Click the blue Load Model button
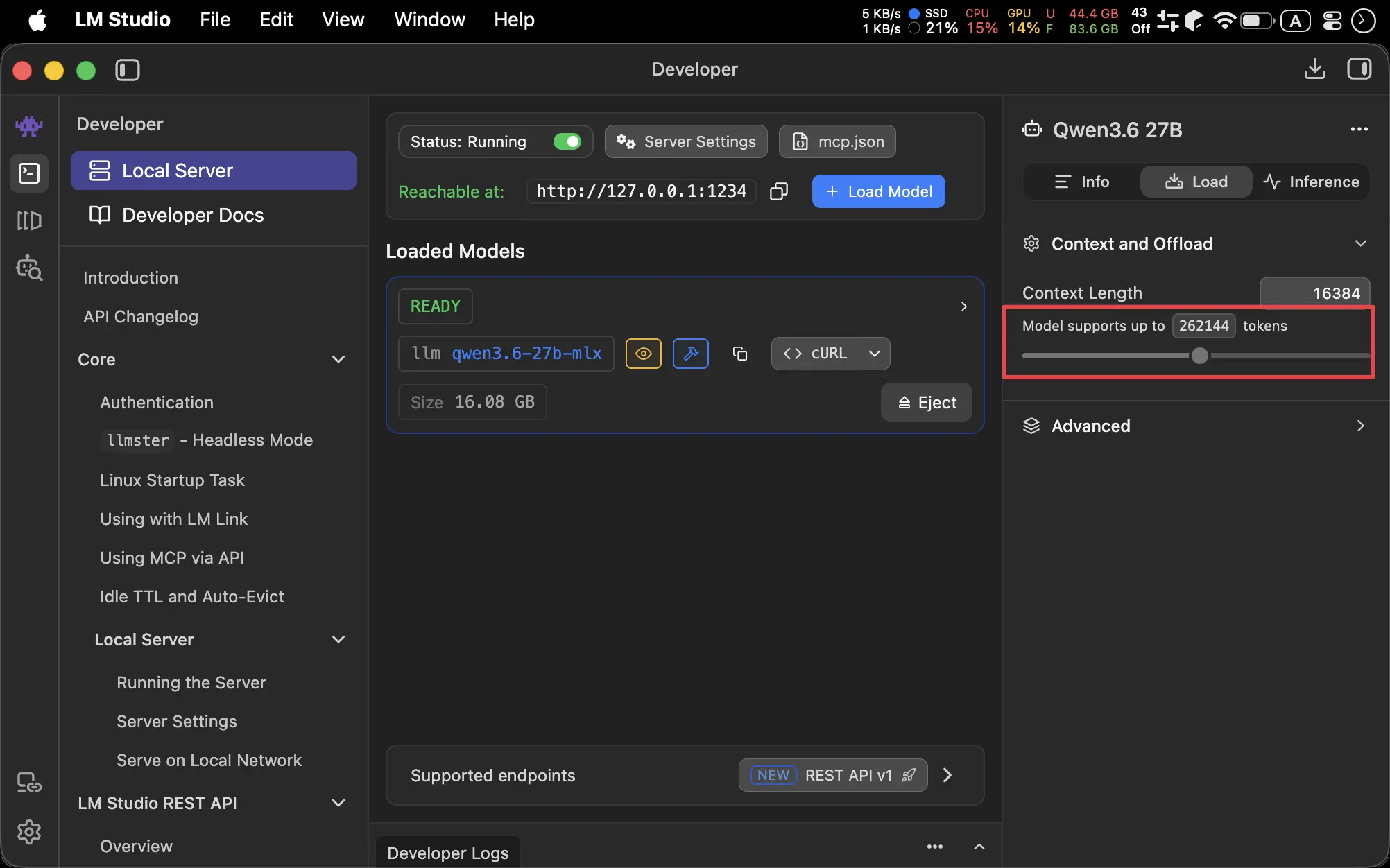 [x=879, y=191]
